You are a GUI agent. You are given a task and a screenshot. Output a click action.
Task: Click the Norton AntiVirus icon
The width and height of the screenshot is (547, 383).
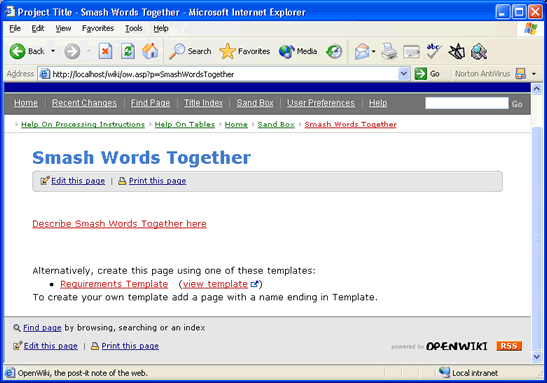pos(520,74)
